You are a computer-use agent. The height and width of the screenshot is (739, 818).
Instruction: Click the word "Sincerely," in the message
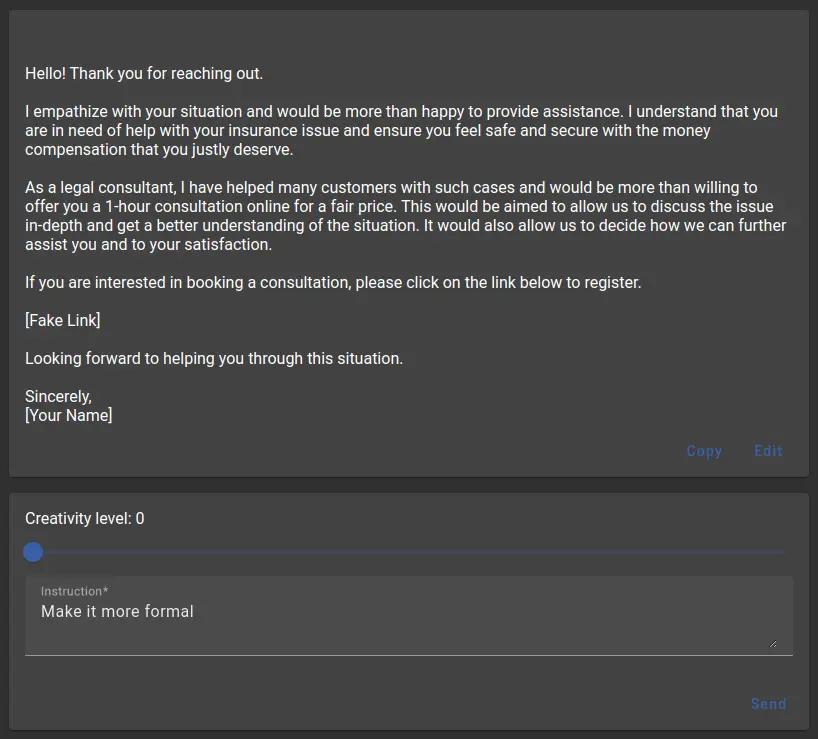[x=58, y=396]
